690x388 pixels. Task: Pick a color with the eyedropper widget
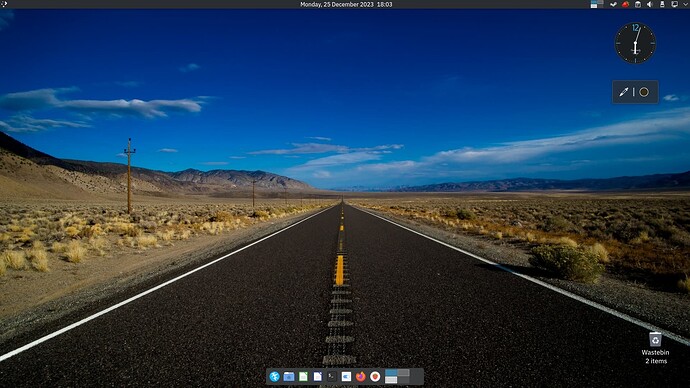624,92
